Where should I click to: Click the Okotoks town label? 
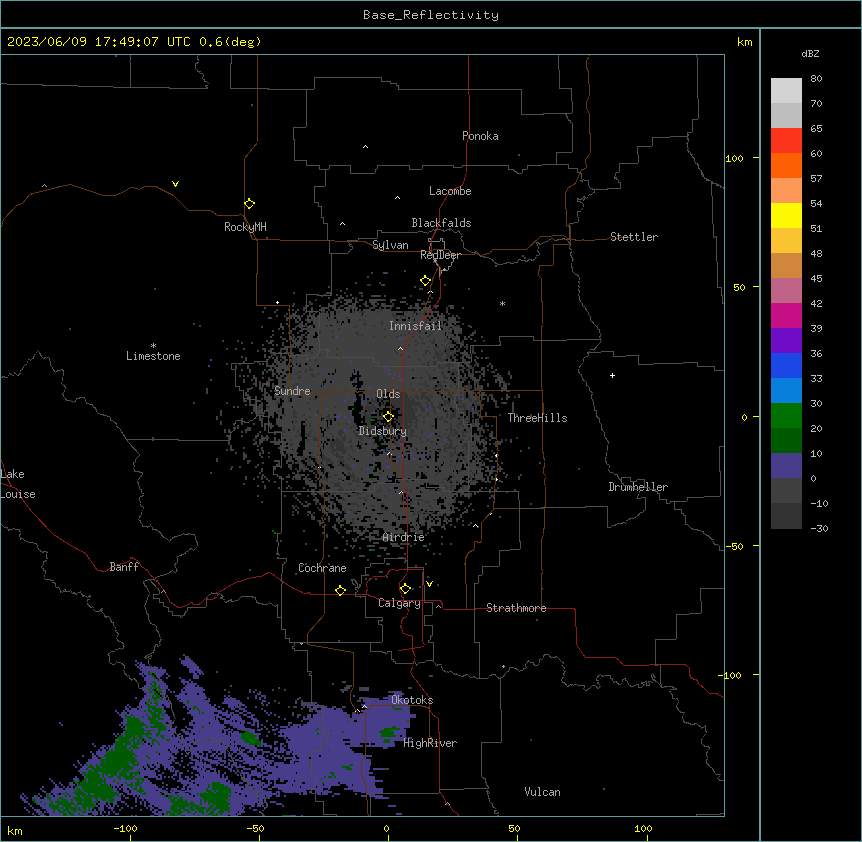click(412, 700)
